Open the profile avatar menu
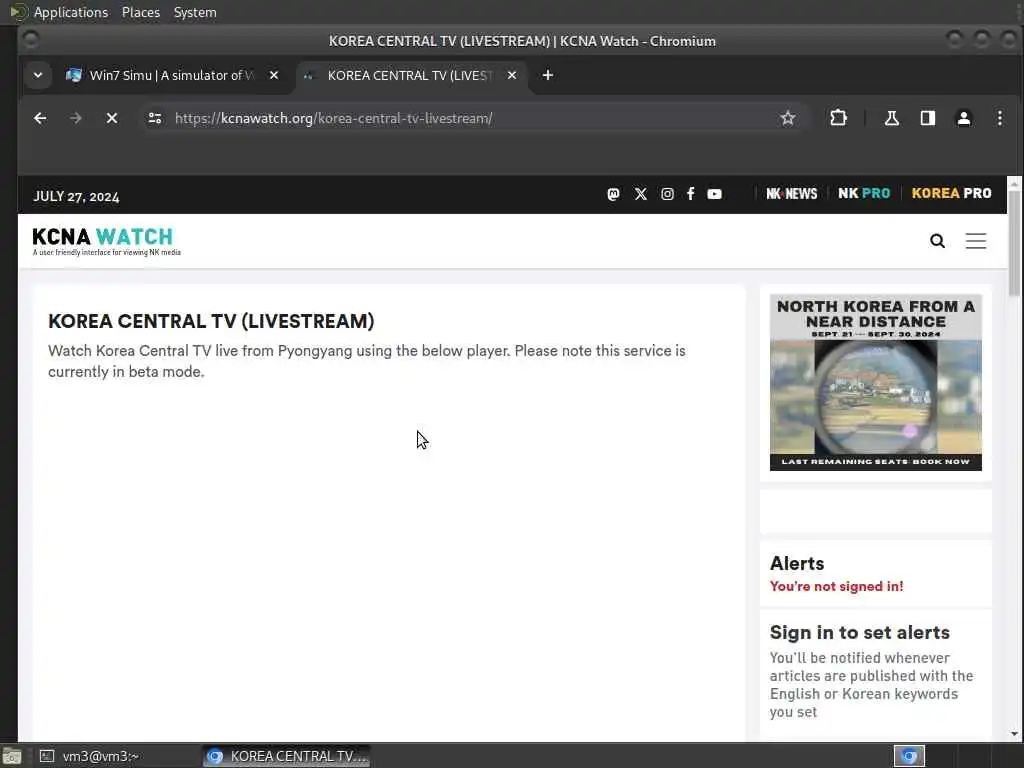Screen dimensions: 1024x768 point(963,118)
